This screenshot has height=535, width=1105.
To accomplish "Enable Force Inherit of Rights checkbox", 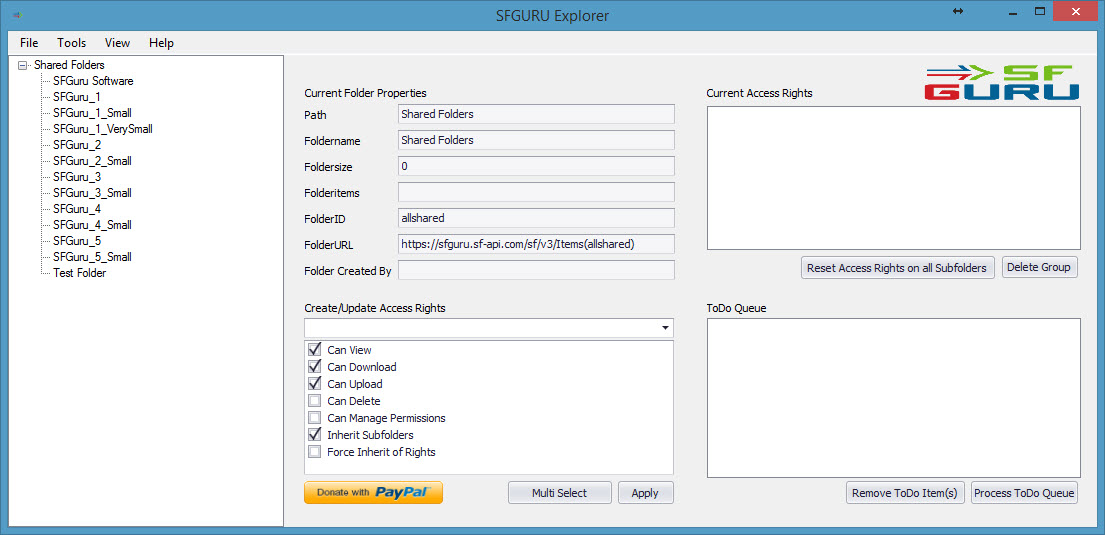I will (x=314, y=452).
